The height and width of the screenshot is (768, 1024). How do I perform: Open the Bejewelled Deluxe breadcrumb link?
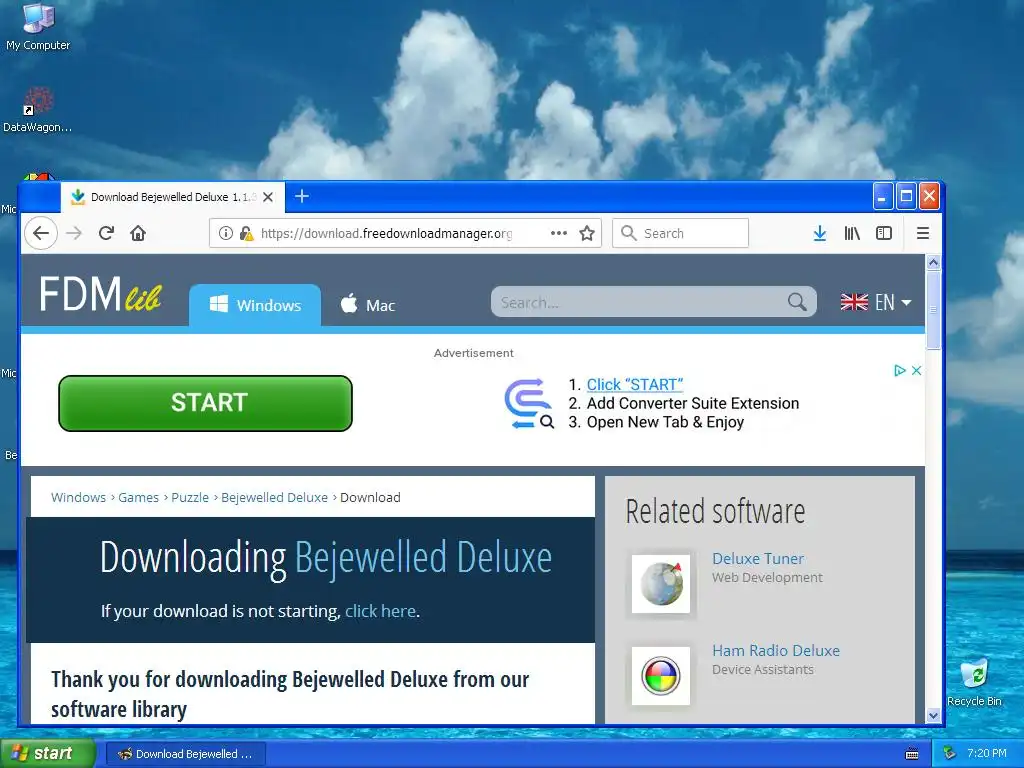pos(274,498)
